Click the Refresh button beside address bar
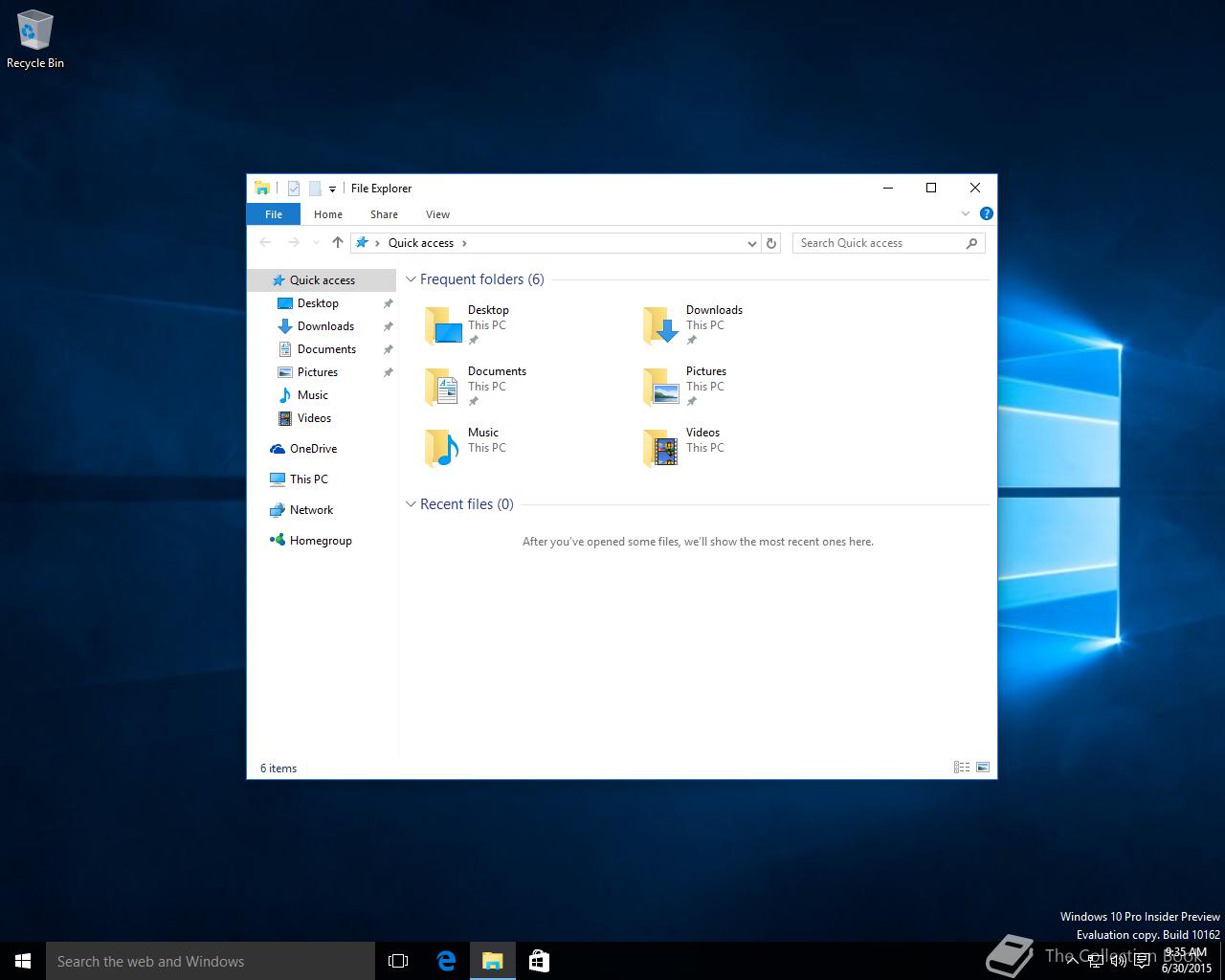The height and width of the screenshot is (980, 1225). point(771,243)
